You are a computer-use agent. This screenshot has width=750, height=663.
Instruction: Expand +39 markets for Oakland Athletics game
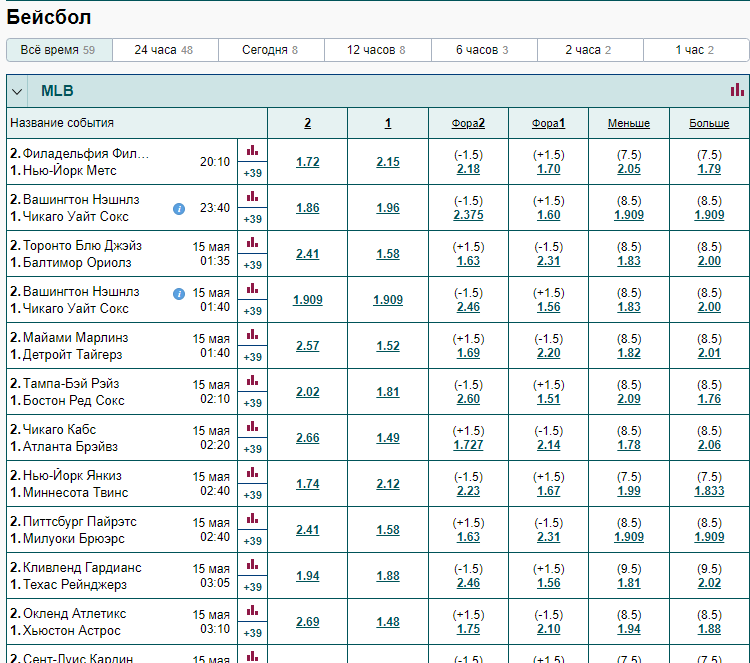[253, 633]
